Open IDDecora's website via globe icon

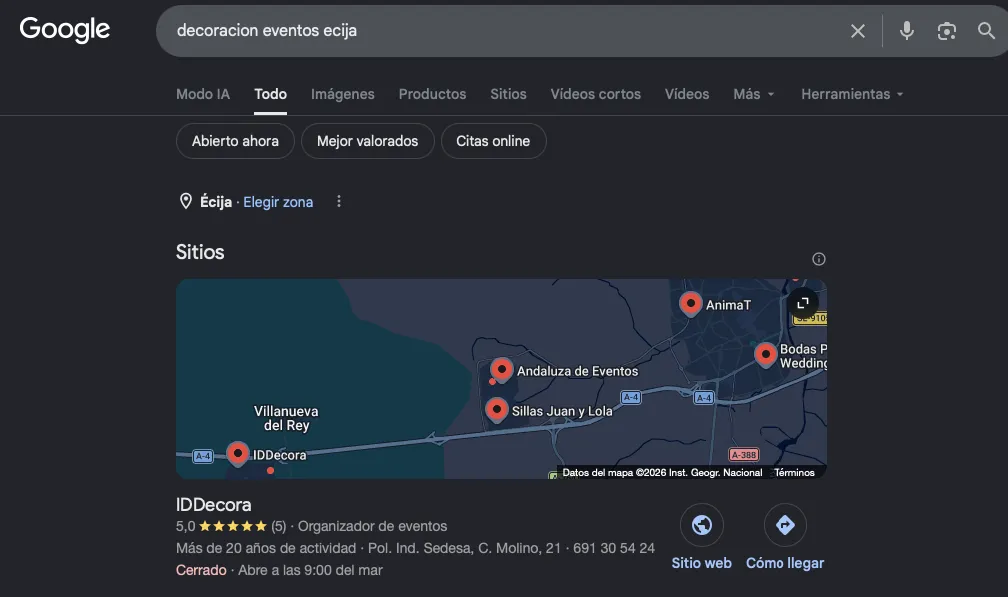[701, 525]
